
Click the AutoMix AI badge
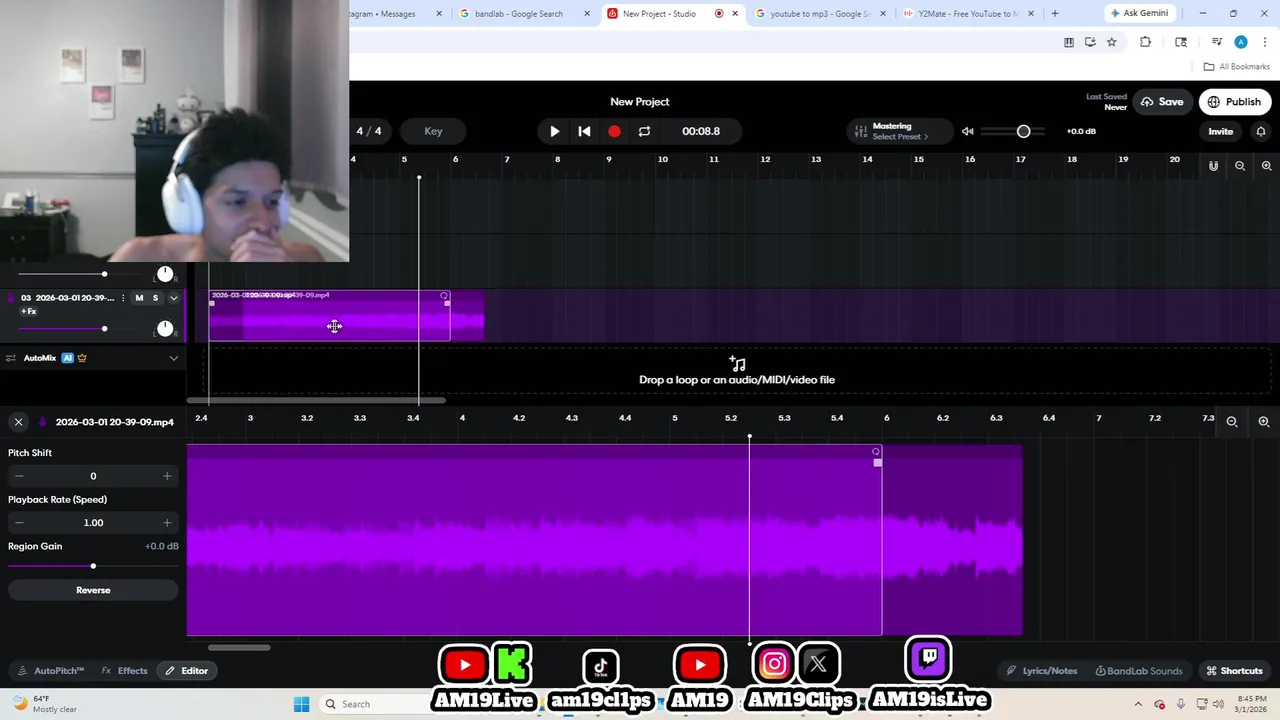(x=68, y=358)
